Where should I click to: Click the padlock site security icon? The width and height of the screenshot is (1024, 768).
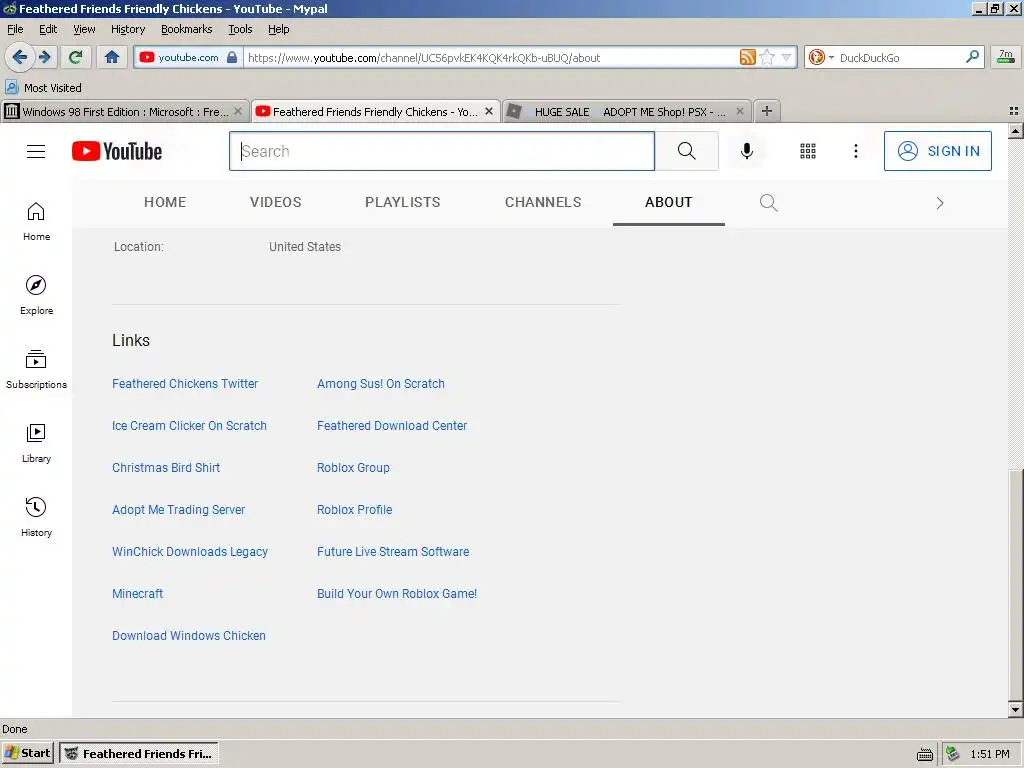[x=232, y=57]
